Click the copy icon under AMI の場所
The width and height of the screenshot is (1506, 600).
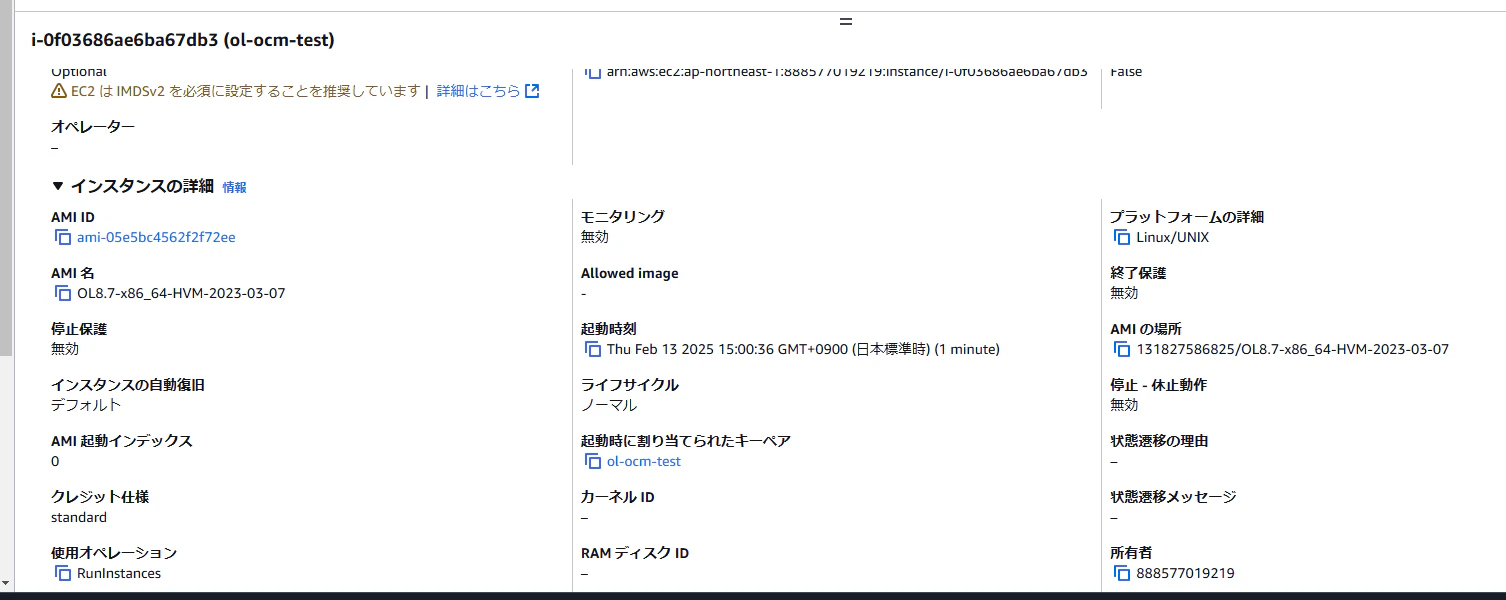(x=1122, y=350)
